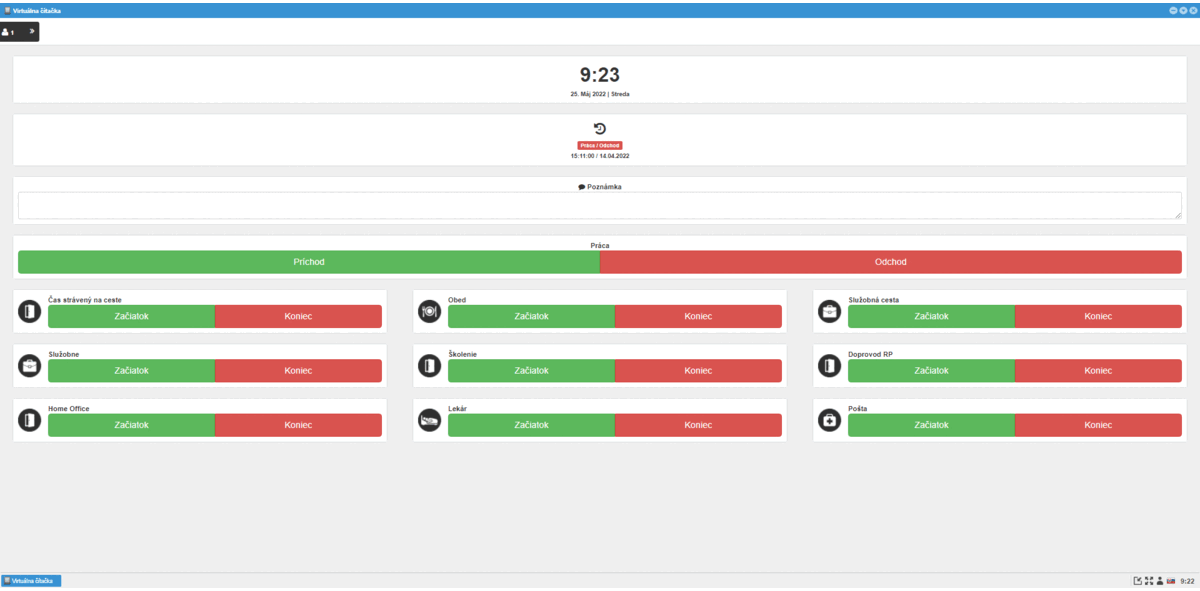1200x591 pixels.
Task: Click the speech bubble icon beside Poznámka
Action: click(x=582, y=186)
